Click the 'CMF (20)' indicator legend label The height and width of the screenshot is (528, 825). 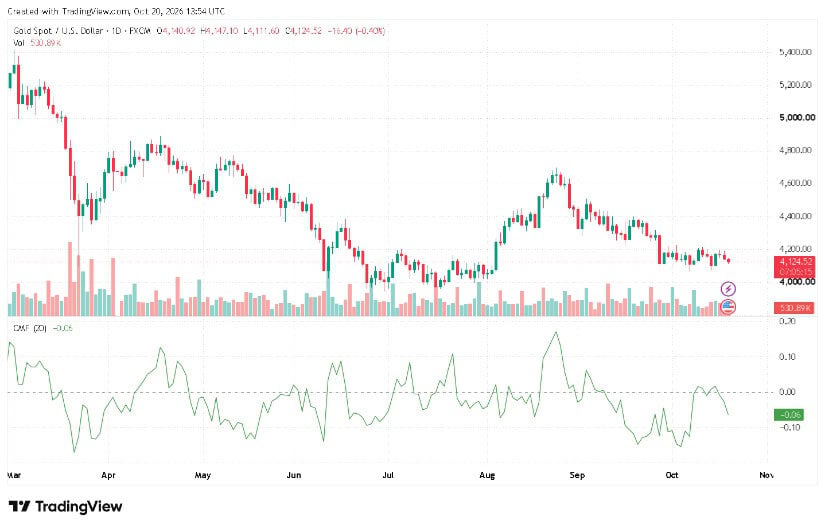31,328
